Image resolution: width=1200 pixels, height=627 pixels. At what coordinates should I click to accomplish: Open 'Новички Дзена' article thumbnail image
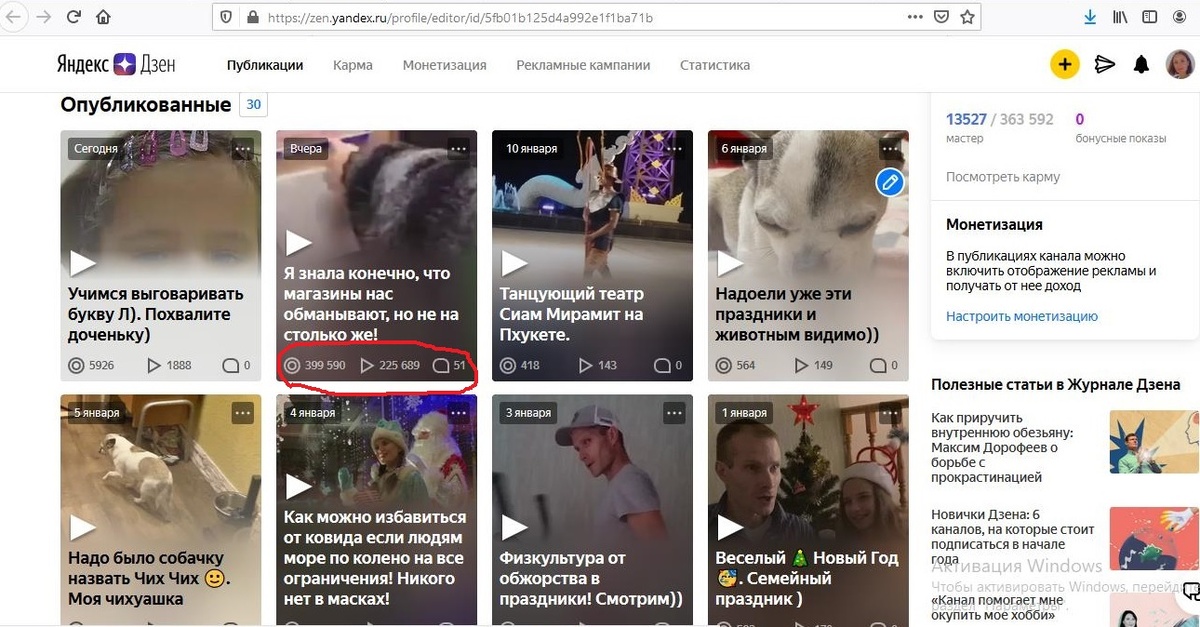point(1154,539)
